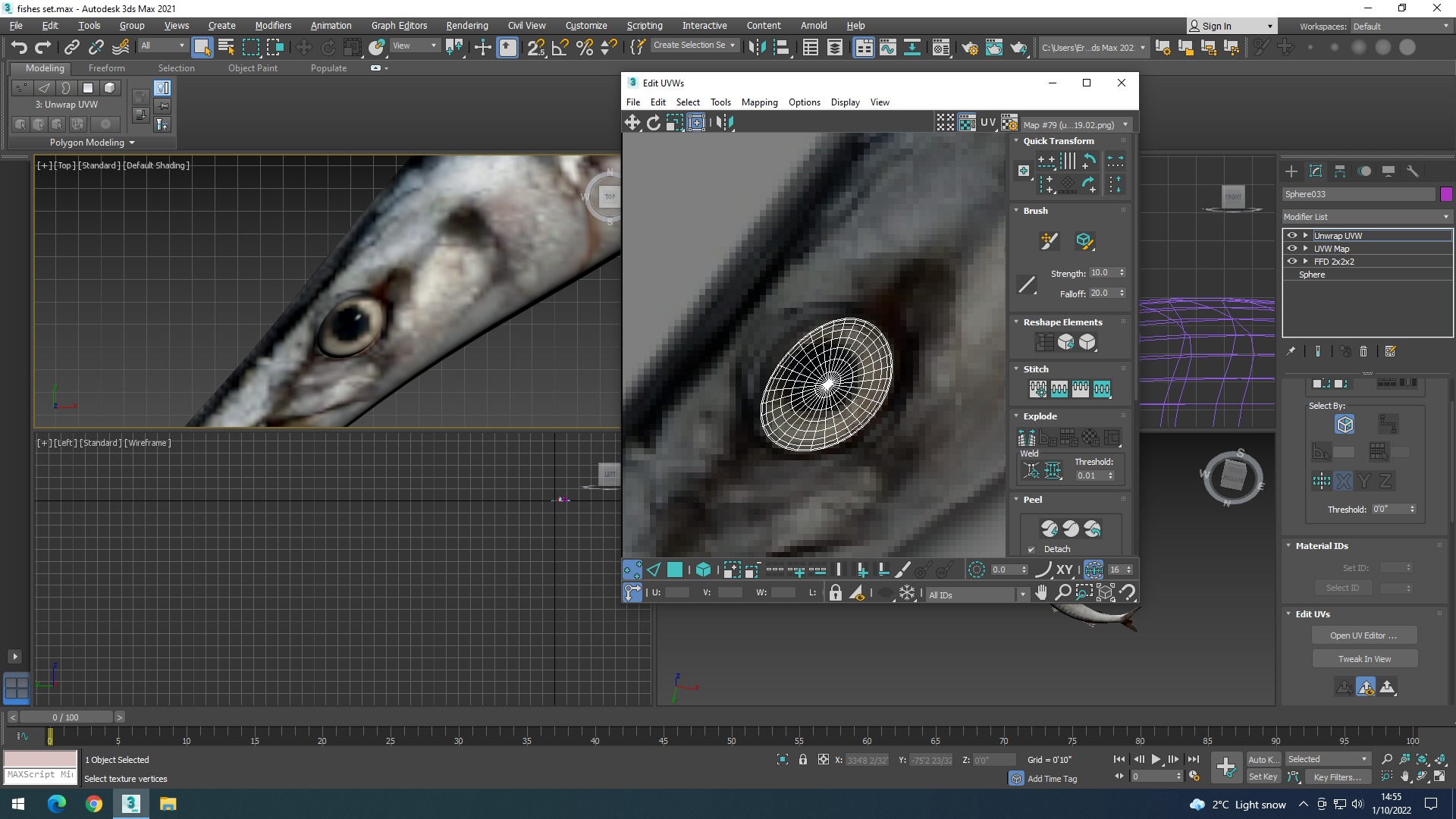1456x819 pixels.
Task: Open the View reference coordinate dropdown
Action: 414,45
